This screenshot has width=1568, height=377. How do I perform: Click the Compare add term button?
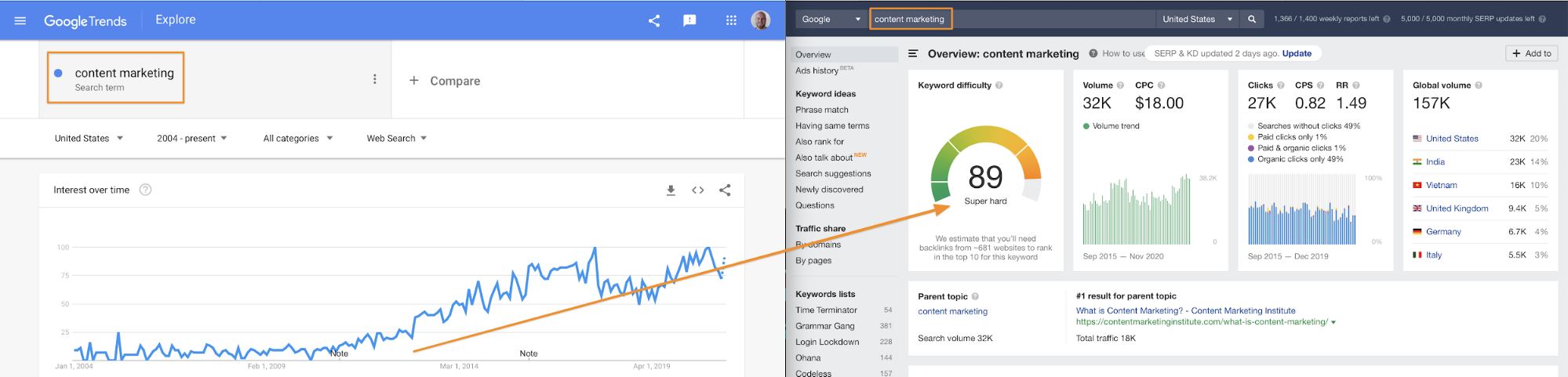click(444, 80)
